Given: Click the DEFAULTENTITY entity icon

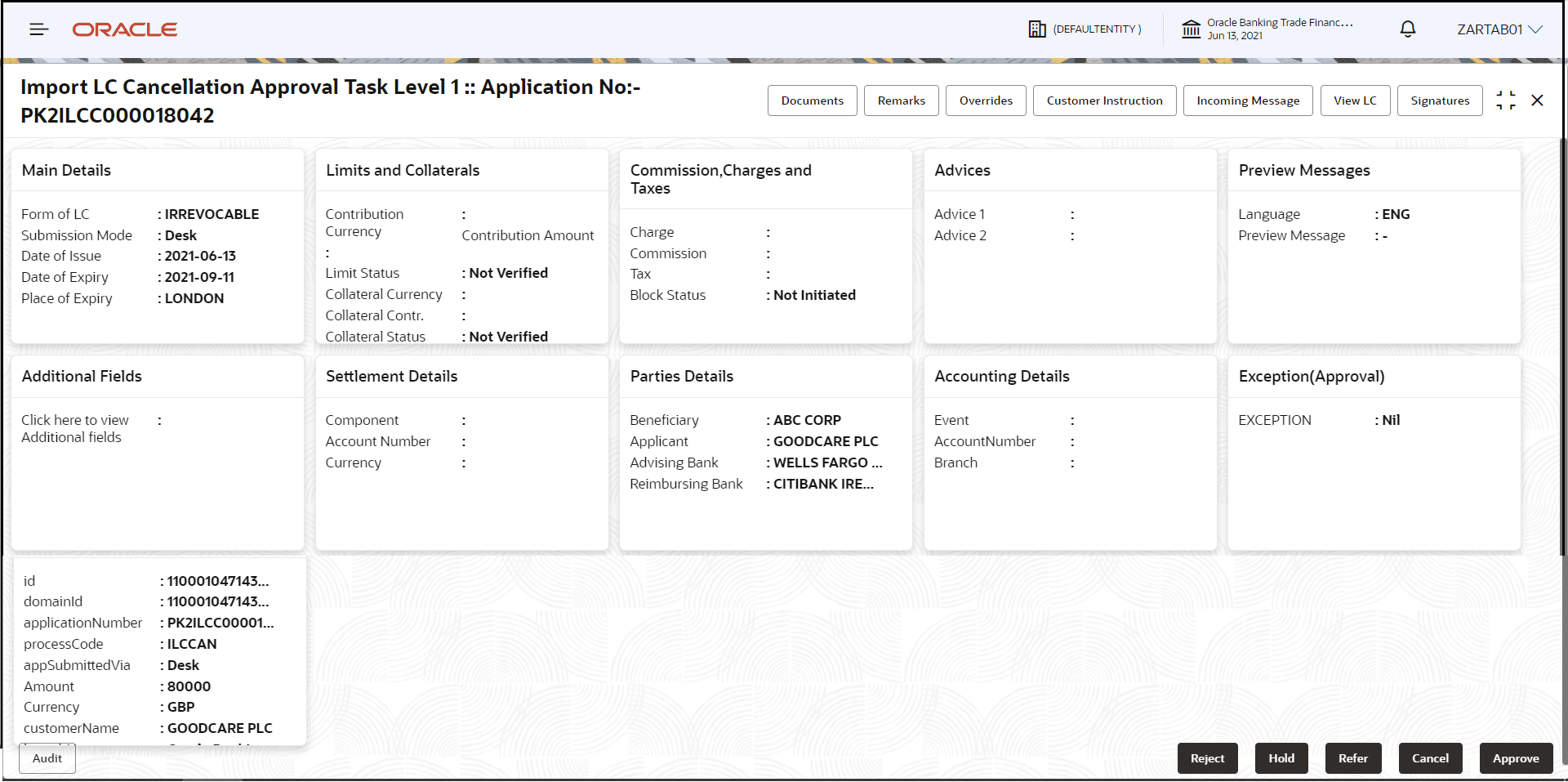Looking at the screenshot, I should 1038,29.
